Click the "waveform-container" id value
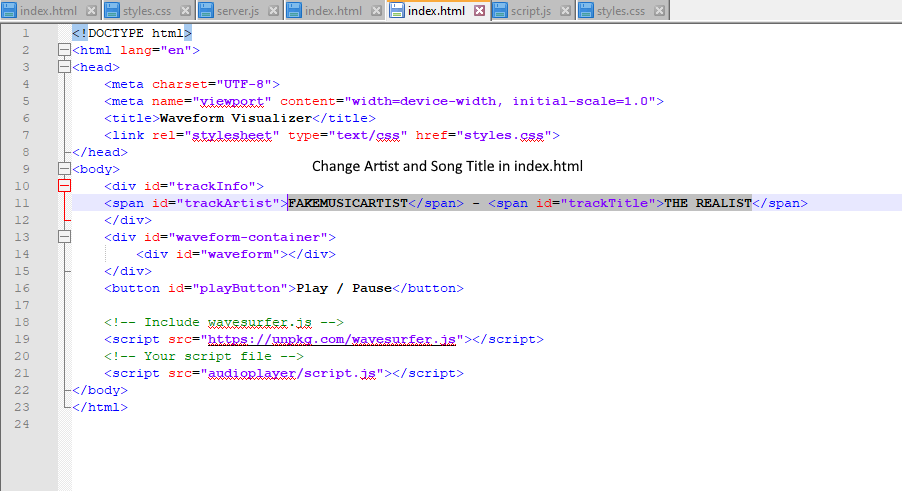The image size is (902, 491). 248,237
